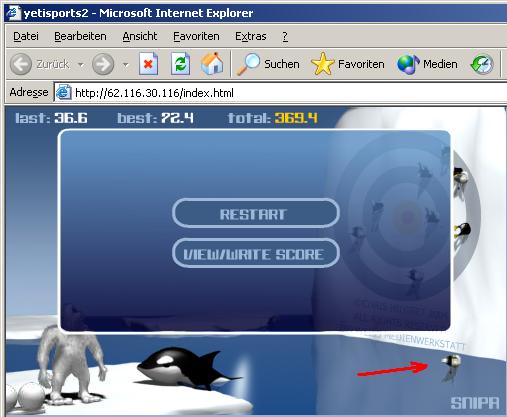The height and width of the screenshot is (417, 507).
Task: Click the page icon in address bar
Action: tap(63, 92)
